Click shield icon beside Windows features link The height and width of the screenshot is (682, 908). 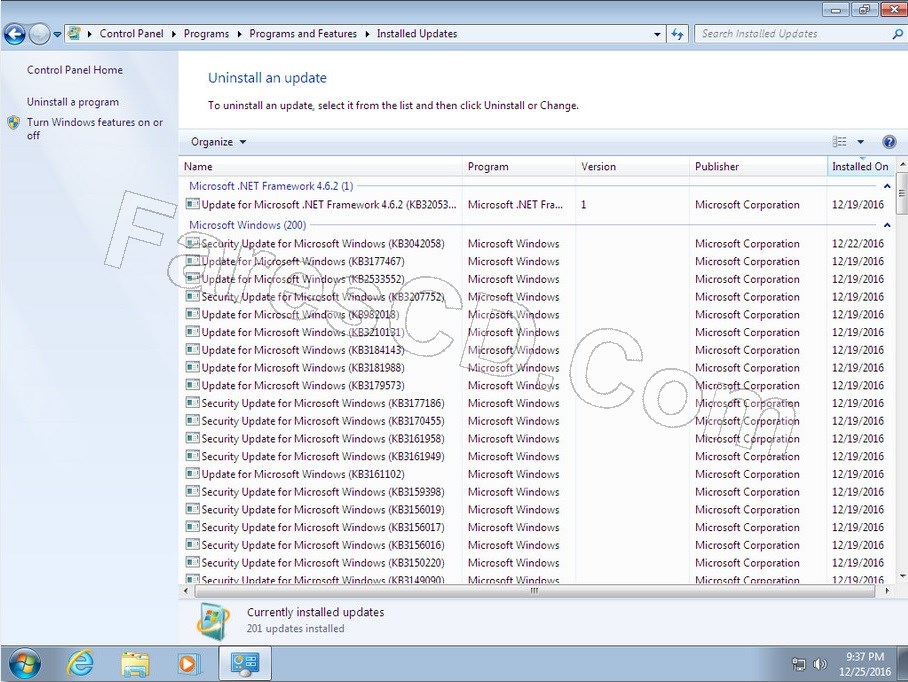tap(14, 123)
